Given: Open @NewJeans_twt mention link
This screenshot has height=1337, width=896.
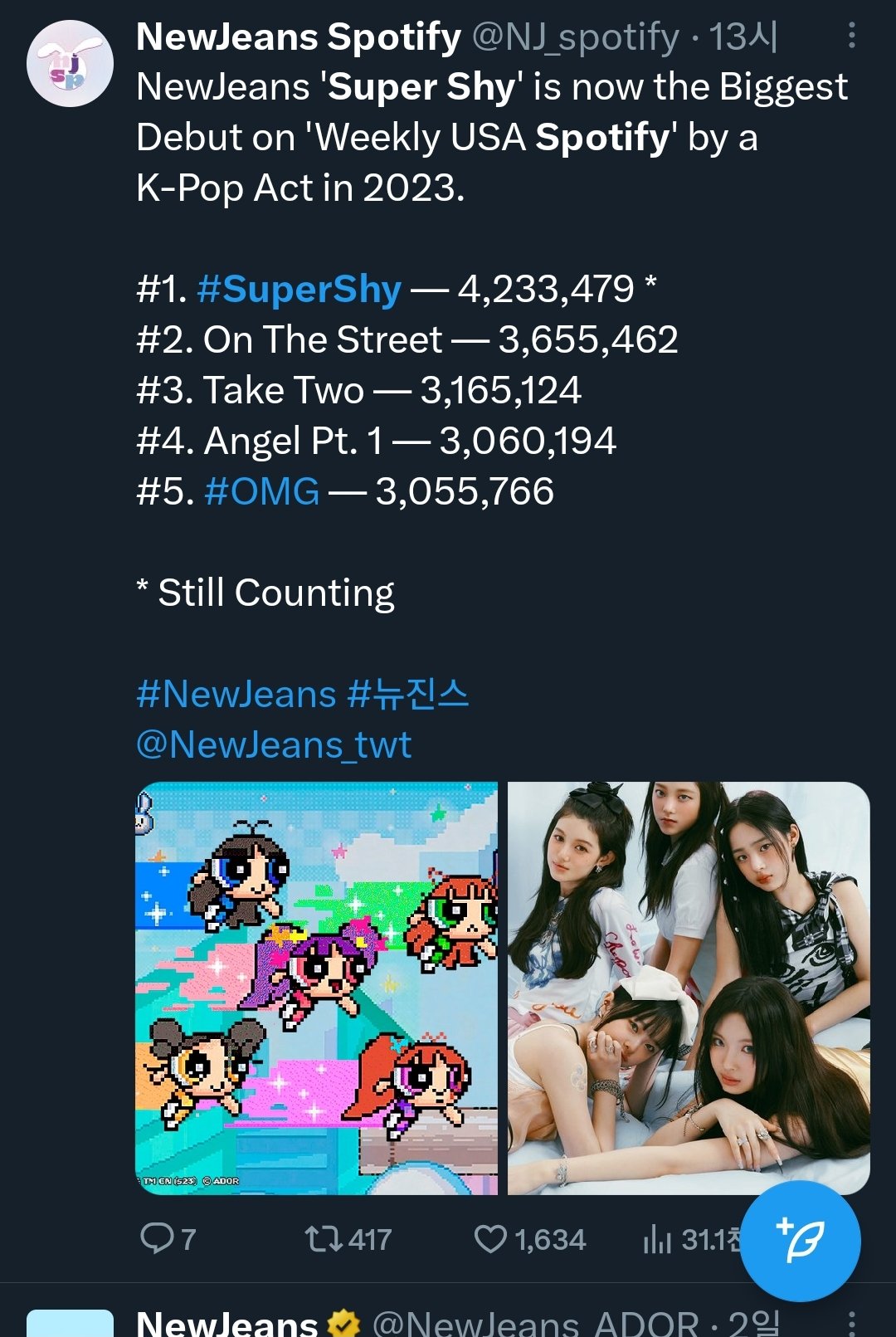Looking at the screenshot, I should [274, 744].
